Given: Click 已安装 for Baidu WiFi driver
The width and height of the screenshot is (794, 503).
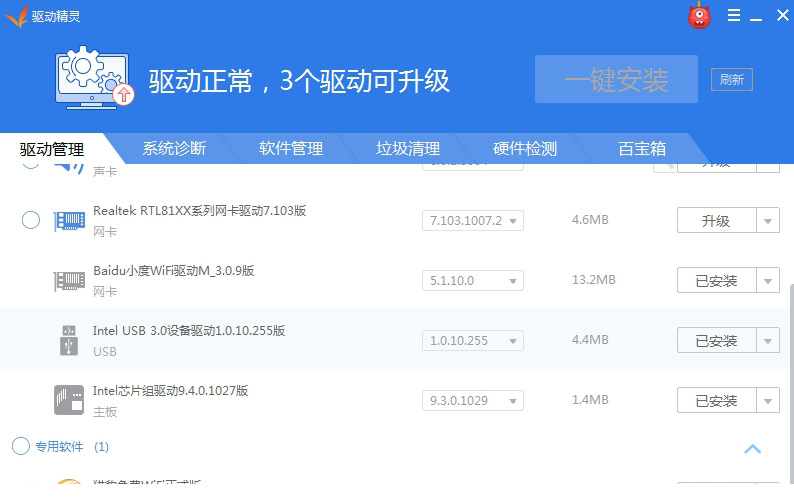Looking at the screenshot, I should point(717,281).
